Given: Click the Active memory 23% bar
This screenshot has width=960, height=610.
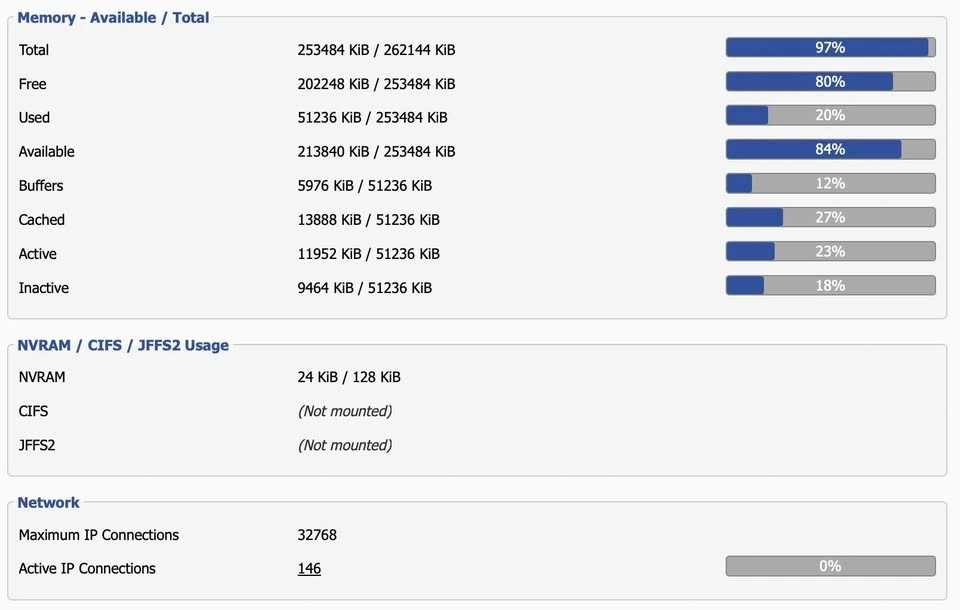Looking at the screenshot, I should click(x=830, y=252).
